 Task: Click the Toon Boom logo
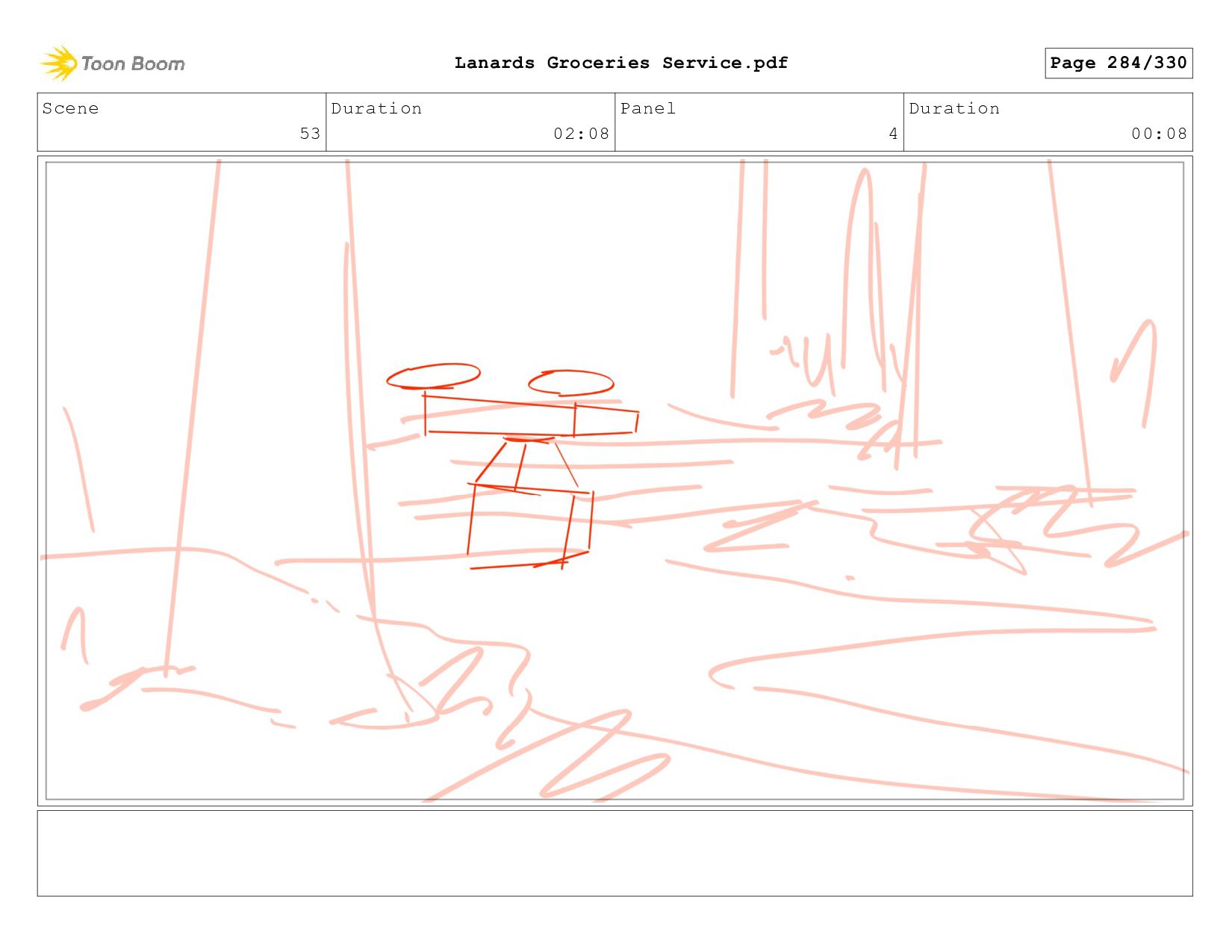point(112,63)
